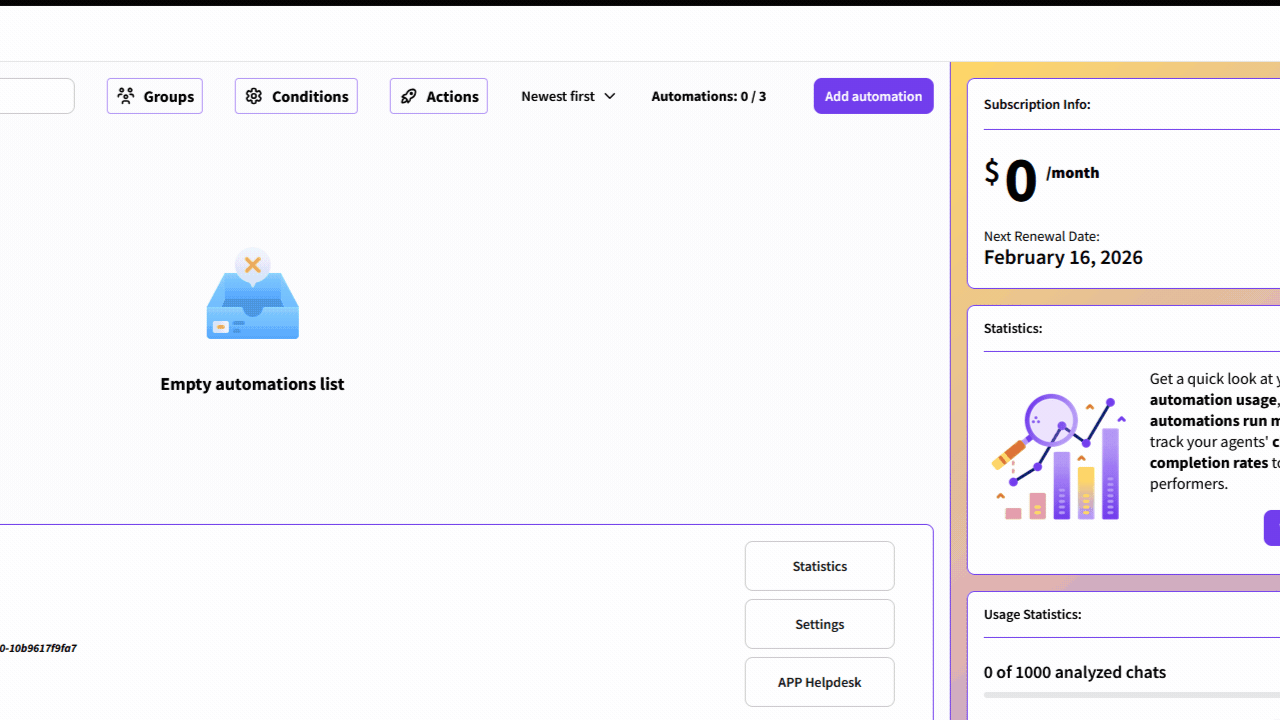Viewport: 1280px width, 720px height.
Task: Open Settings from the bottom panel
Action: [x=819, y=624]
